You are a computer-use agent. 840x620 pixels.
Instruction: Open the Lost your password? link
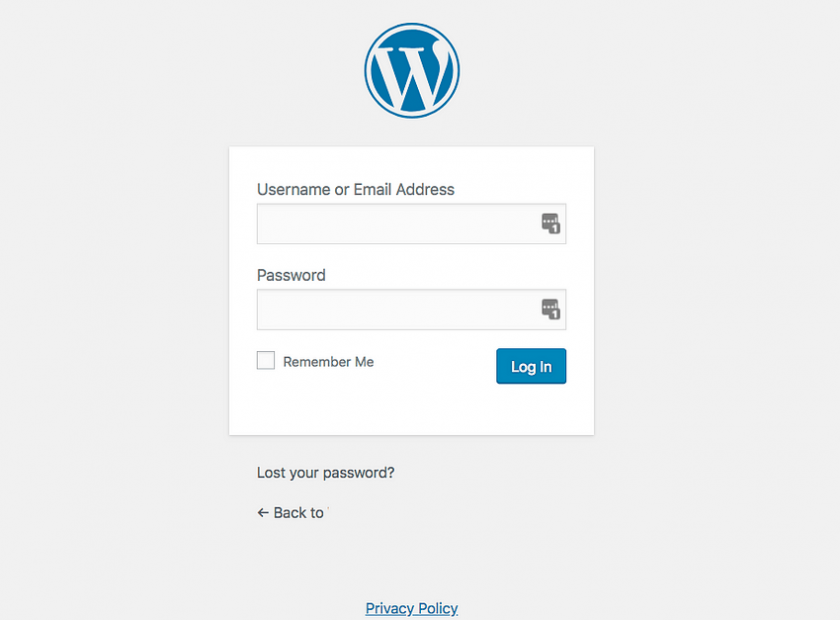pyautogui.click(x=326, y=473)
